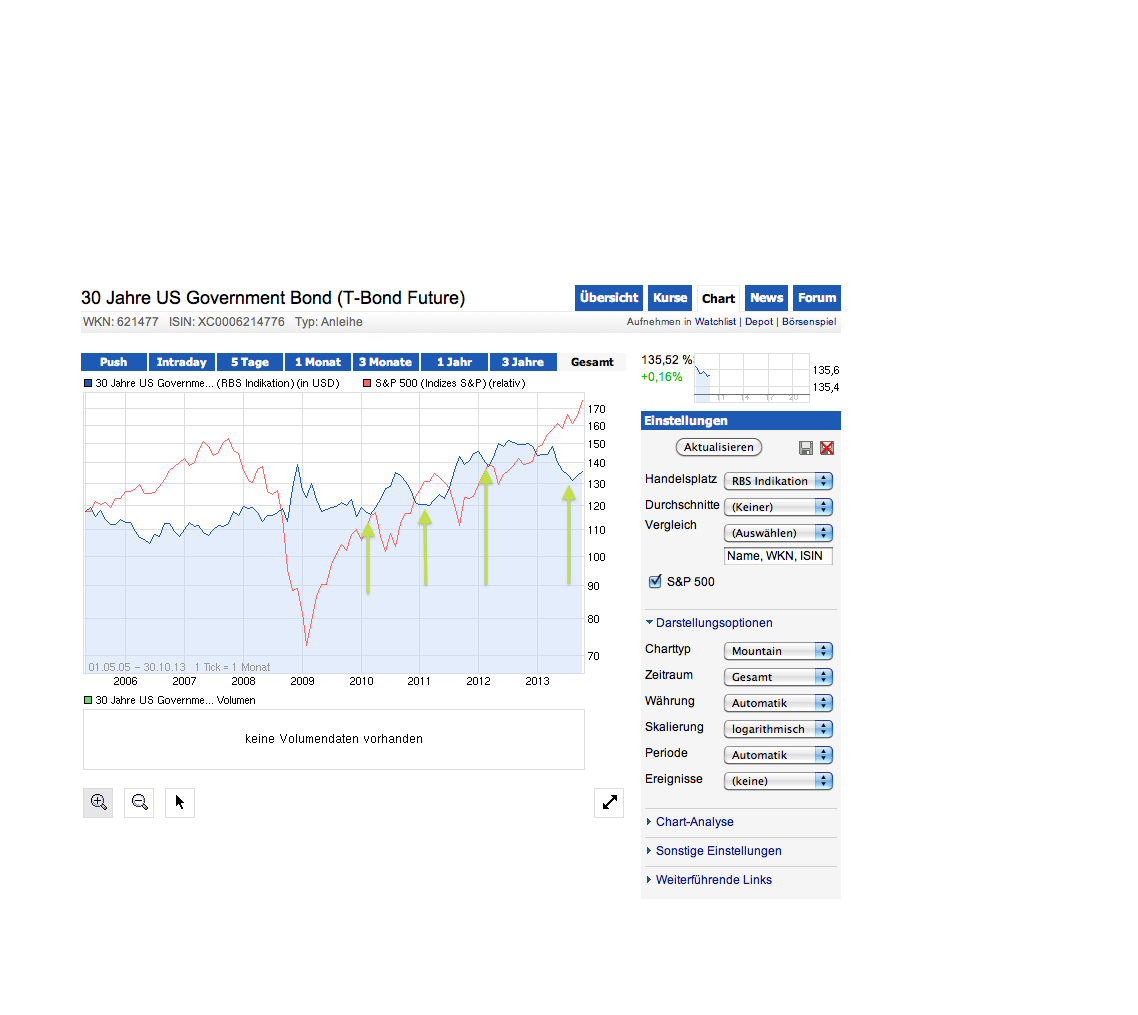Switch to the Übersicht tab

(608, 298)
